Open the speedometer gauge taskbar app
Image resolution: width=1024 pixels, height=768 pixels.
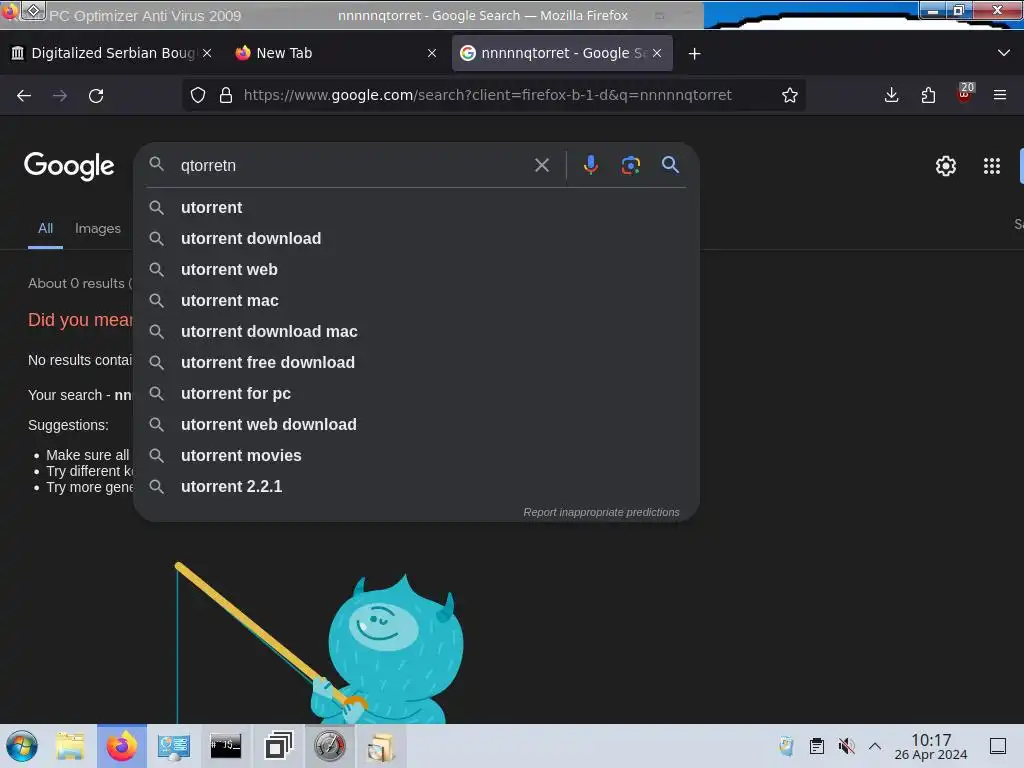tap(330, 746)
